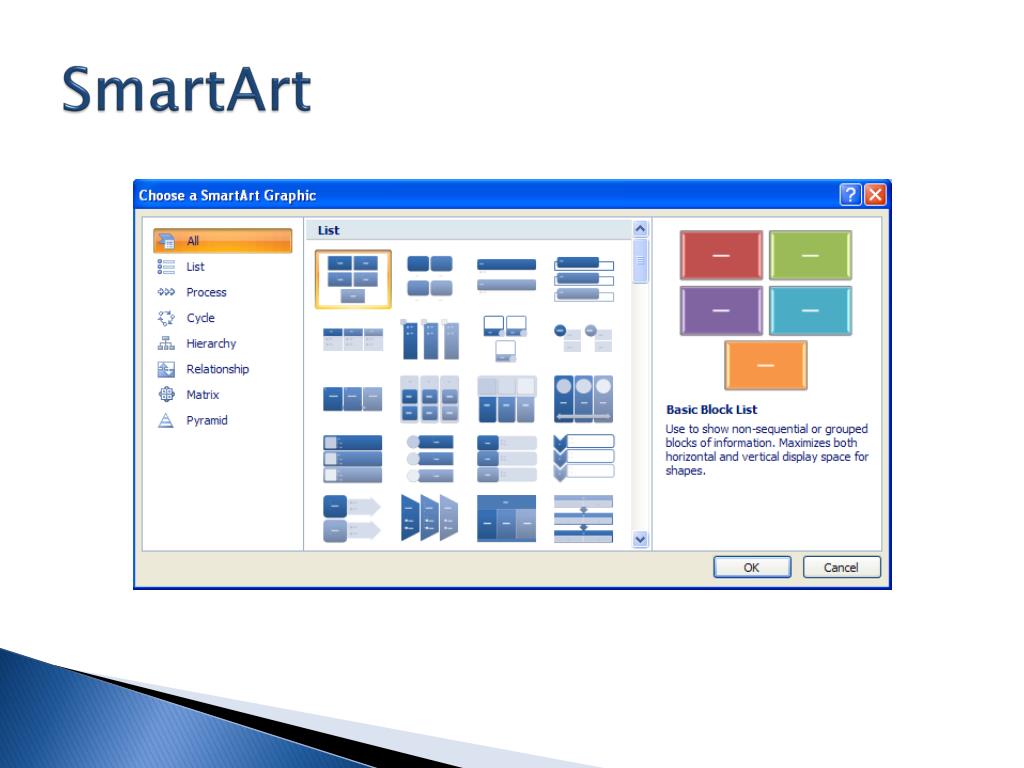Viewport: 1024px width, 768px height.
Task: Choose Vertical Block List layout
Action: pos(506,459)
